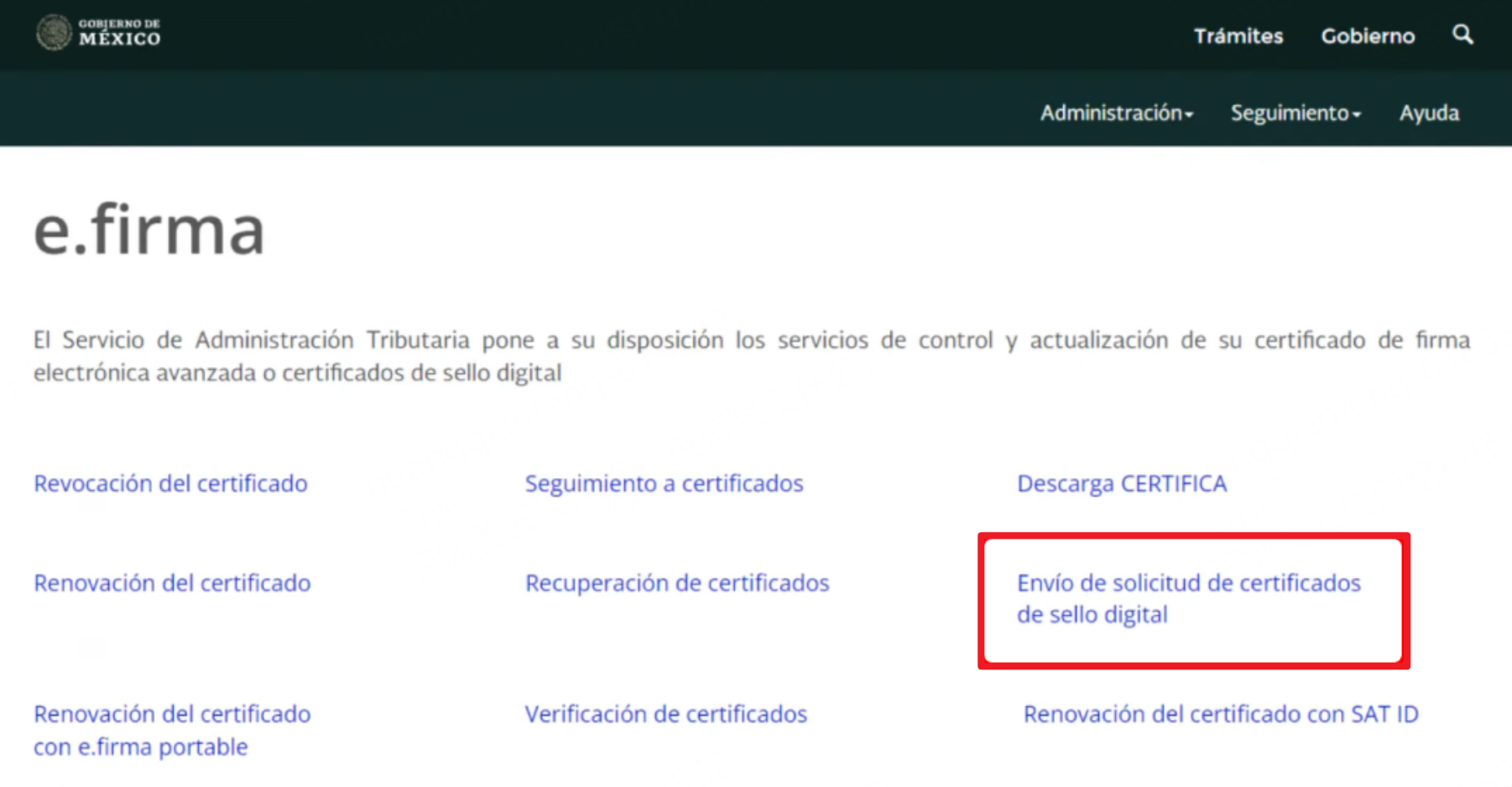Expand the Seguimiento dropdown
1512x787 pixels.
click(1296, 113)
